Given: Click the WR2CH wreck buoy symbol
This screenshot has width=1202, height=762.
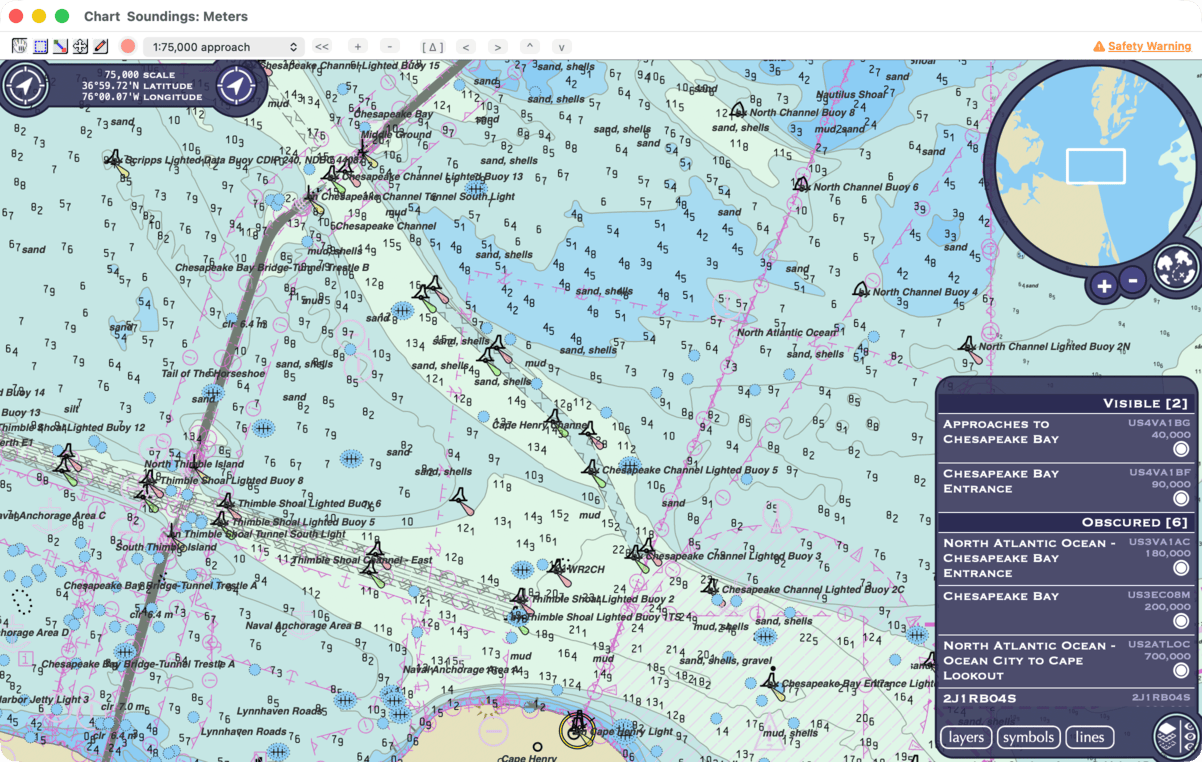Looking at the screenshot, I should (558, 571).
